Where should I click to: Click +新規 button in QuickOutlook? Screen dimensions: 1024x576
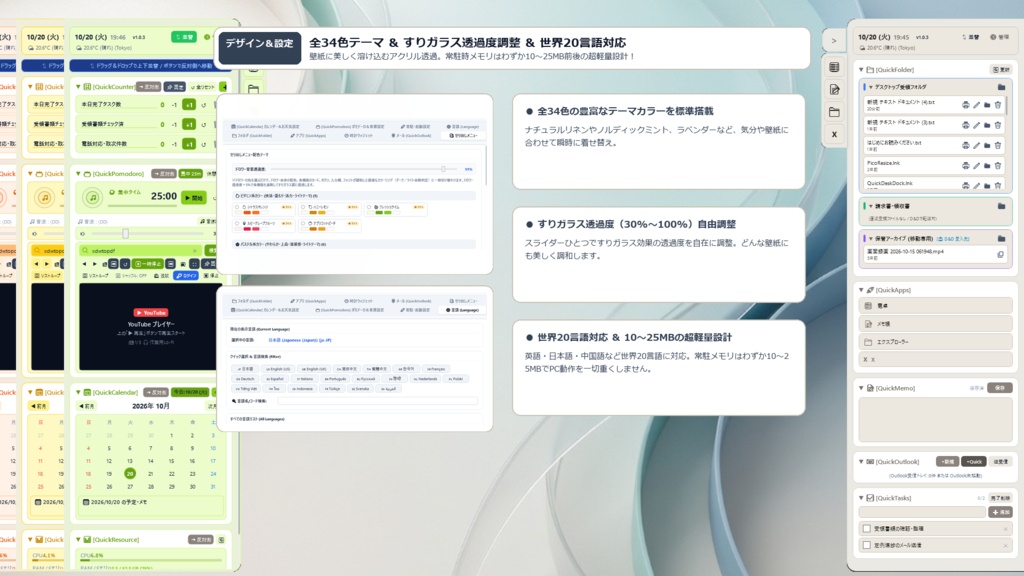click(948, 462)
